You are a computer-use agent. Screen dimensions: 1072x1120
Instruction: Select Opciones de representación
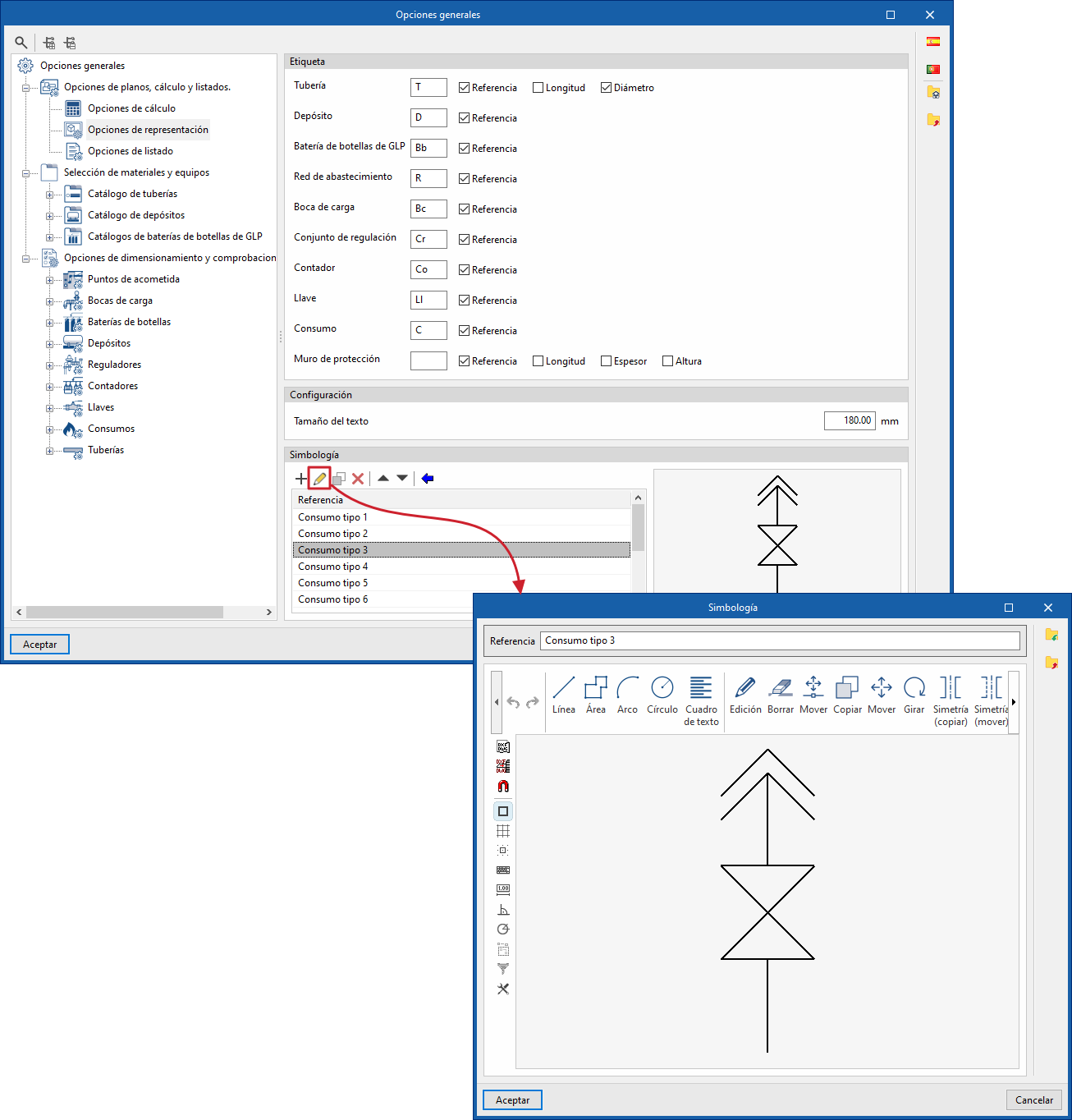148,130
